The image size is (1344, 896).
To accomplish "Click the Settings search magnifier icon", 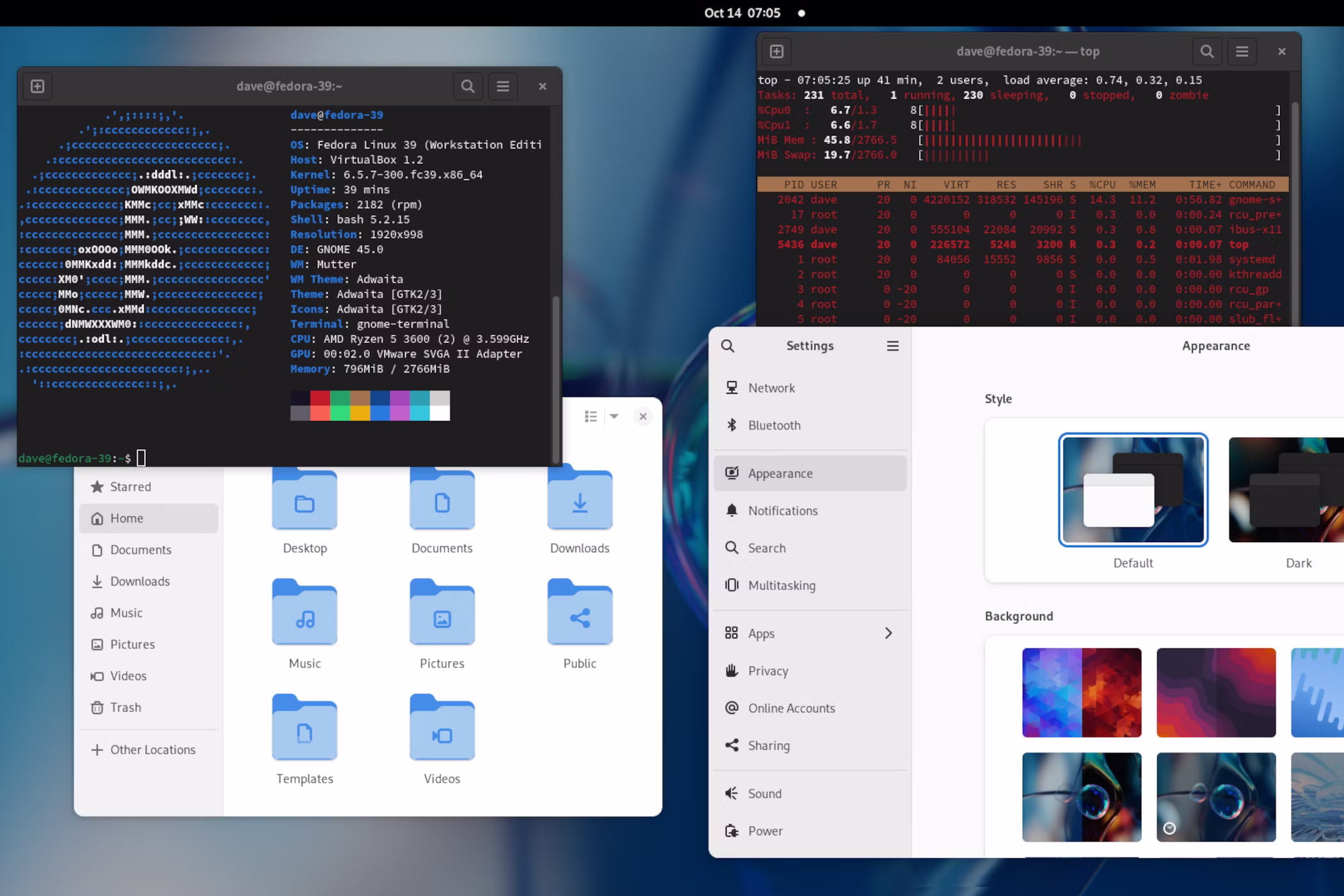I will pyautogui.click(x=728, y=346).
